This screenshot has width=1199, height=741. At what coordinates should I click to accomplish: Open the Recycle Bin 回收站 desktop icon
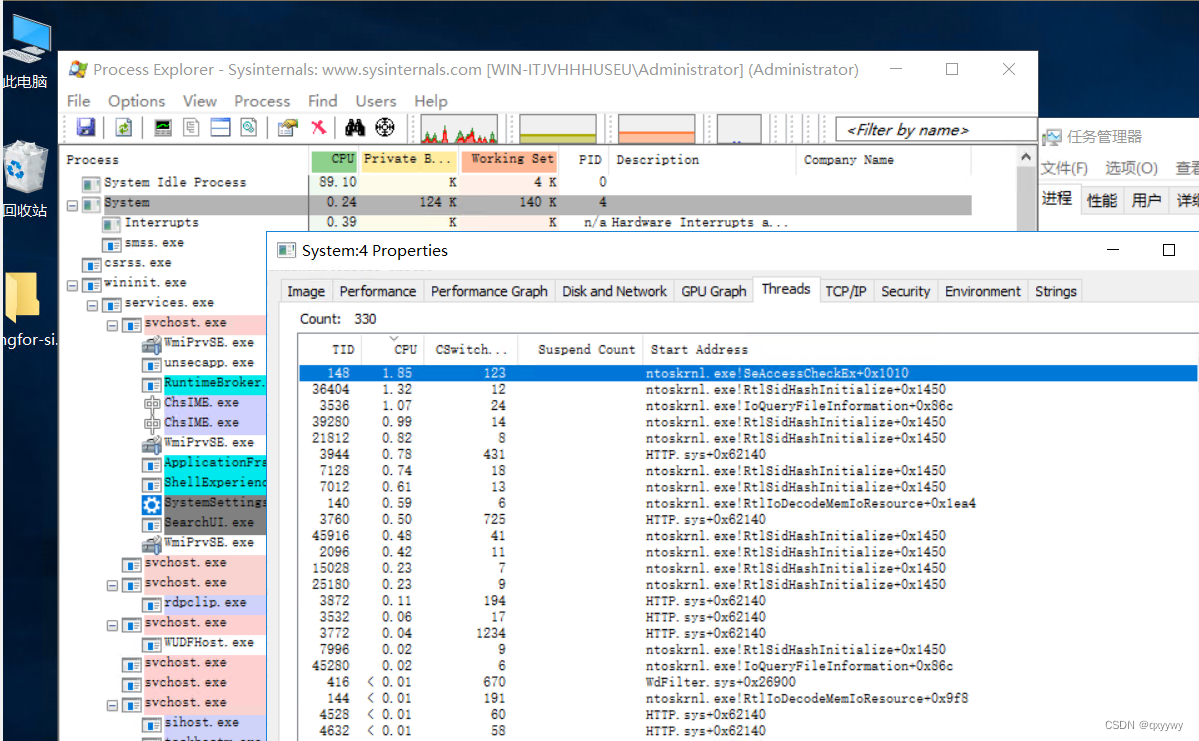tap(25, 180)
